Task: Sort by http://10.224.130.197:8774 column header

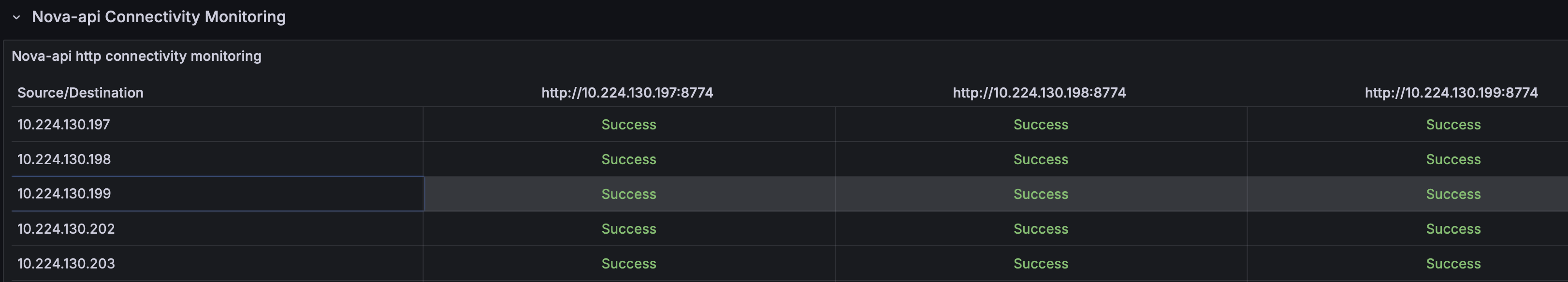Action: point(627,92)
